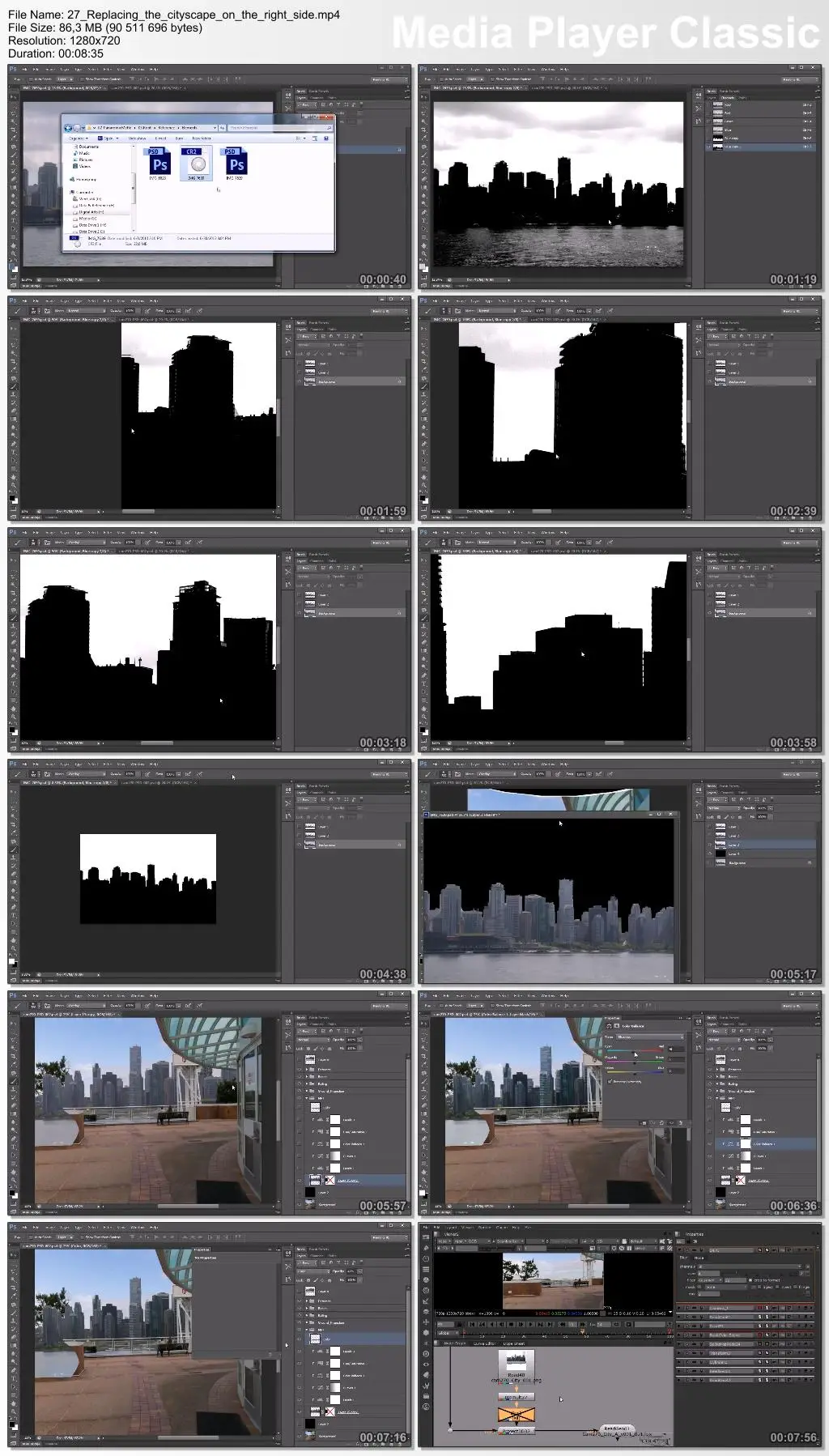Screen dimensions: 829x1456
Task: Select the Node Graph tab in Nuke
Action: pos(454,1343)
